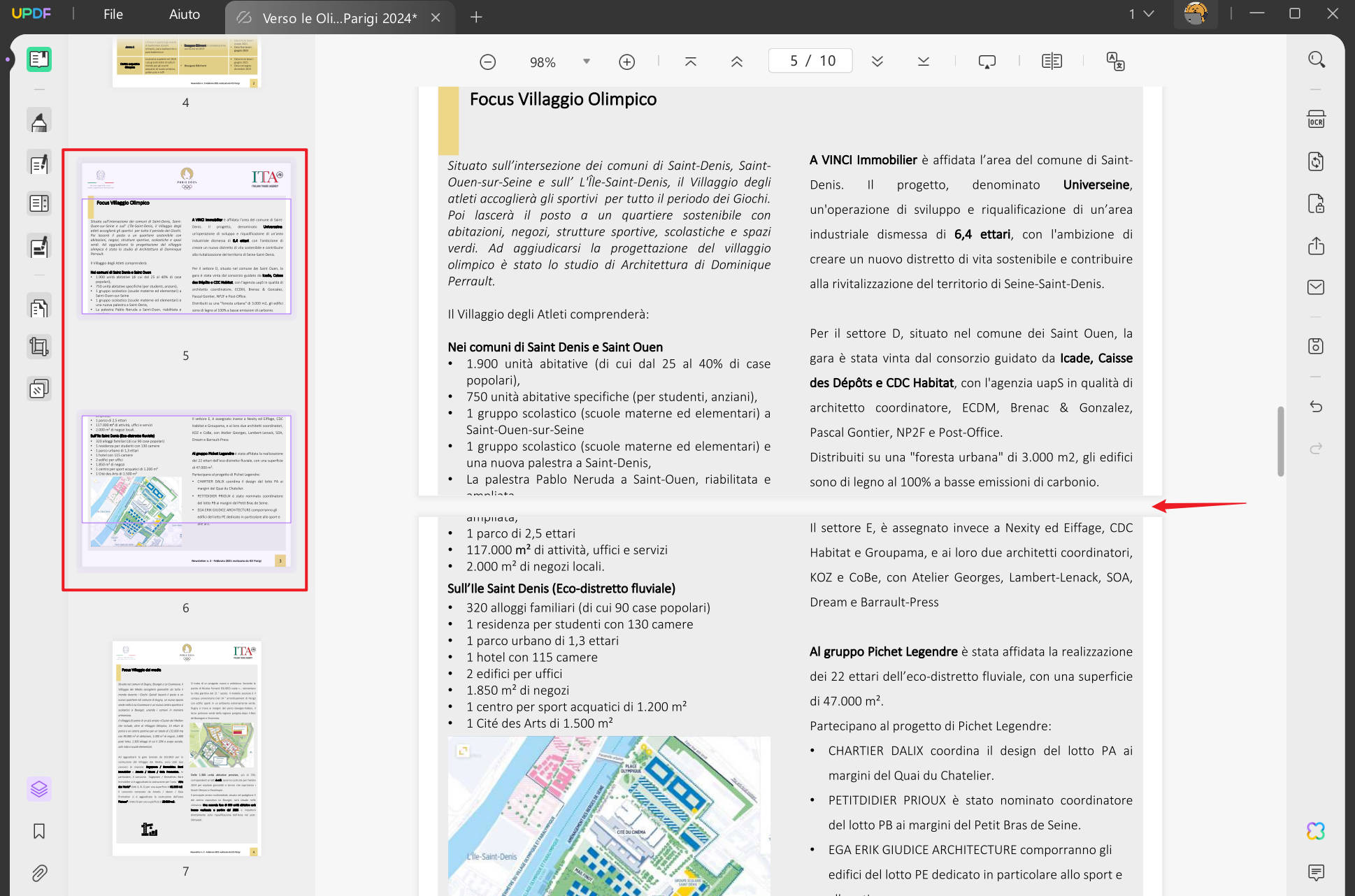Viewport: 1355px width, 896px height.
Task: Open the search magnifier
Action: 1317,59
